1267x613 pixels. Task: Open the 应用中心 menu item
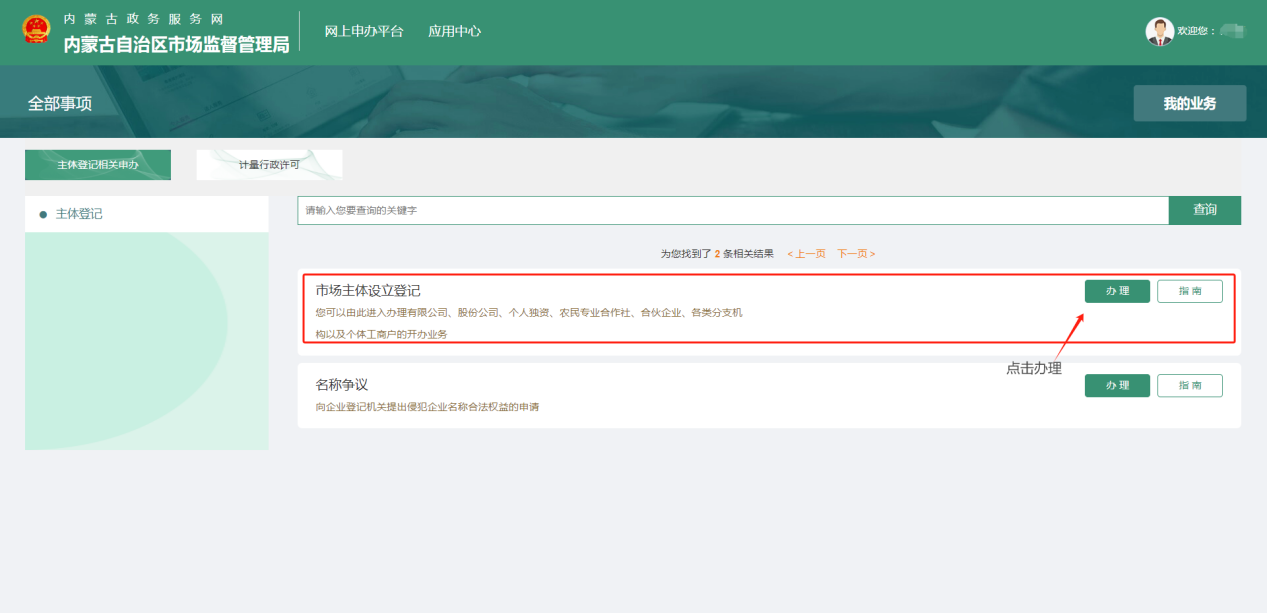[x=454, y=31]
